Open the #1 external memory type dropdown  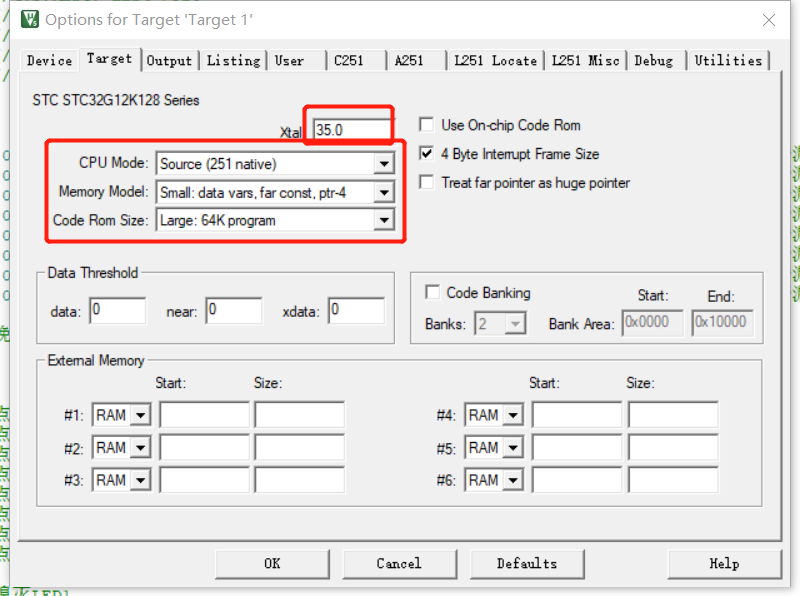point(140,416)
